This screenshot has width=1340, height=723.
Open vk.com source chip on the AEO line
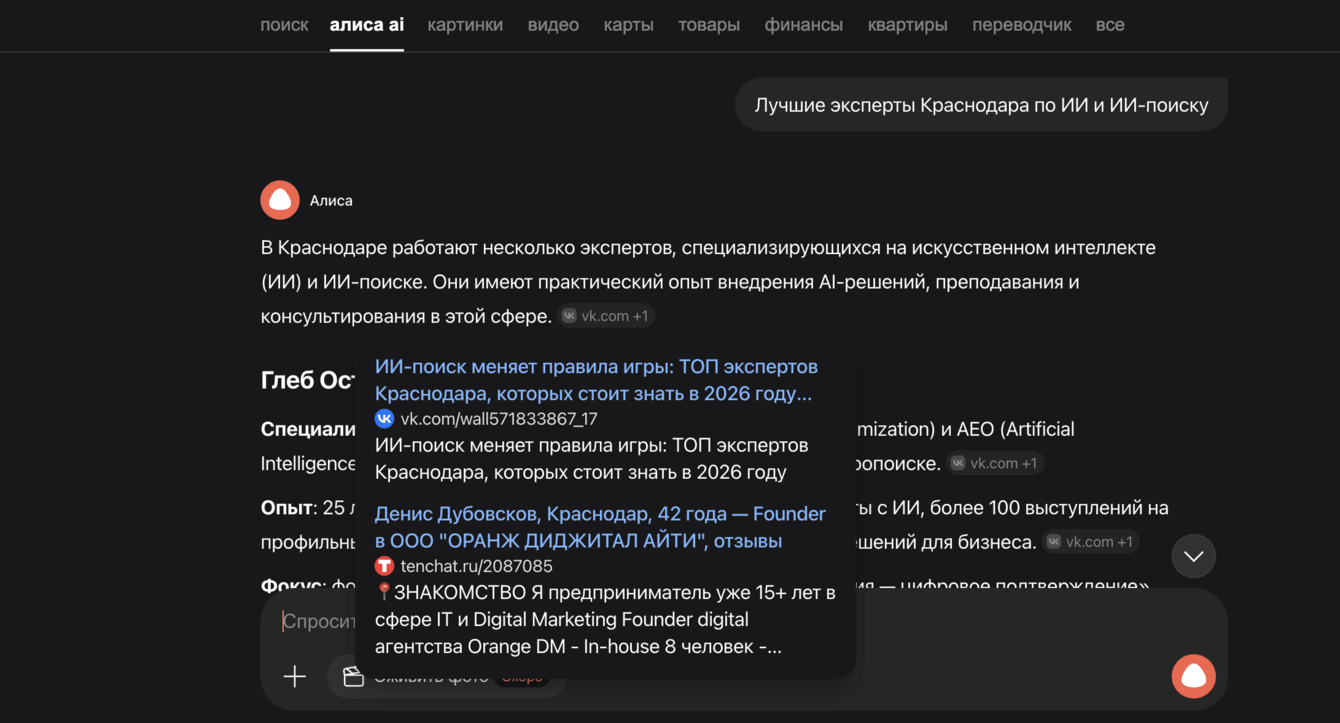994,463
